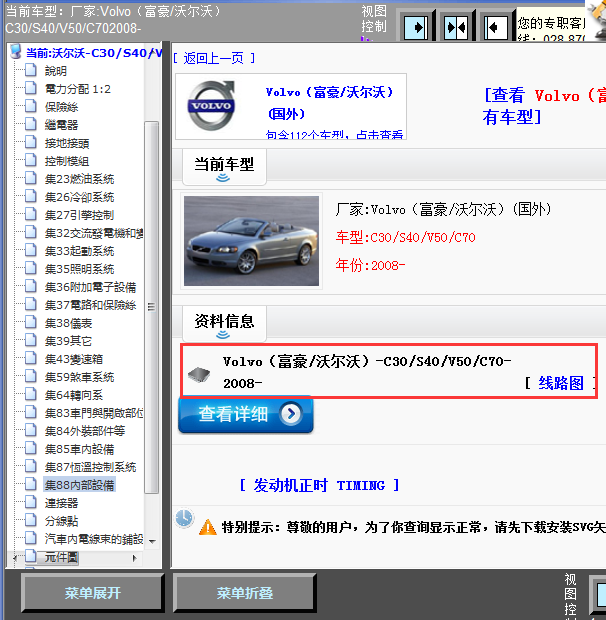The image size is (606, 620).
Task: Click the 厂家:Volvo（富豪/沃尔沃）(国外) text
Action: (444, 209)
